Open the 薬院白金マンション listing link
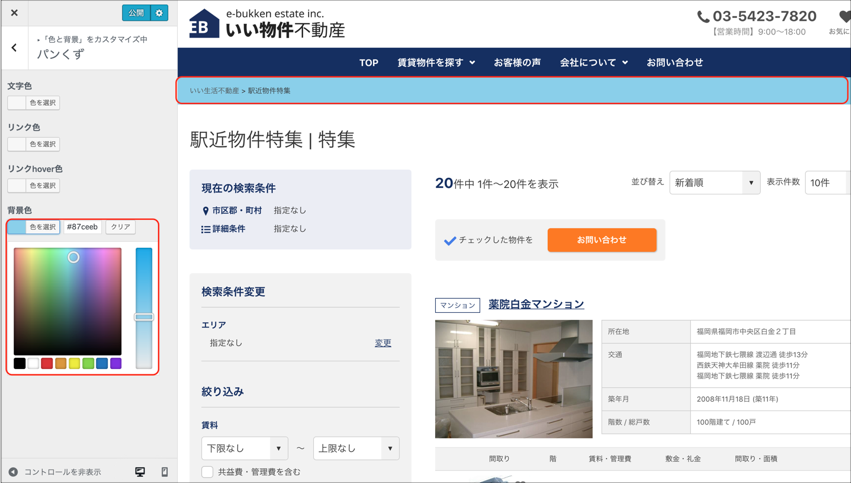This screenshot has width=851, height=483. [x=536, y=304]
